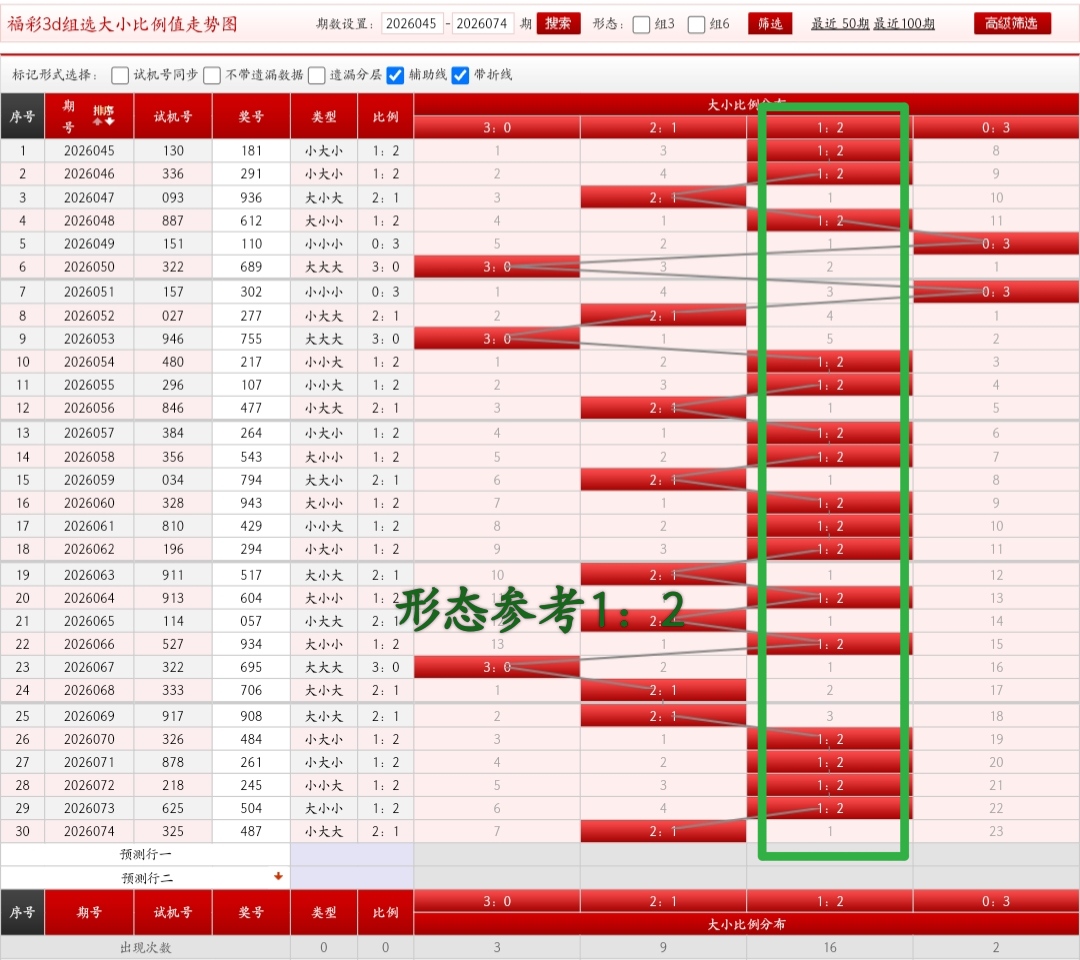
Task: Click the 预测行二 prediction row
Action: coord(146,878)
